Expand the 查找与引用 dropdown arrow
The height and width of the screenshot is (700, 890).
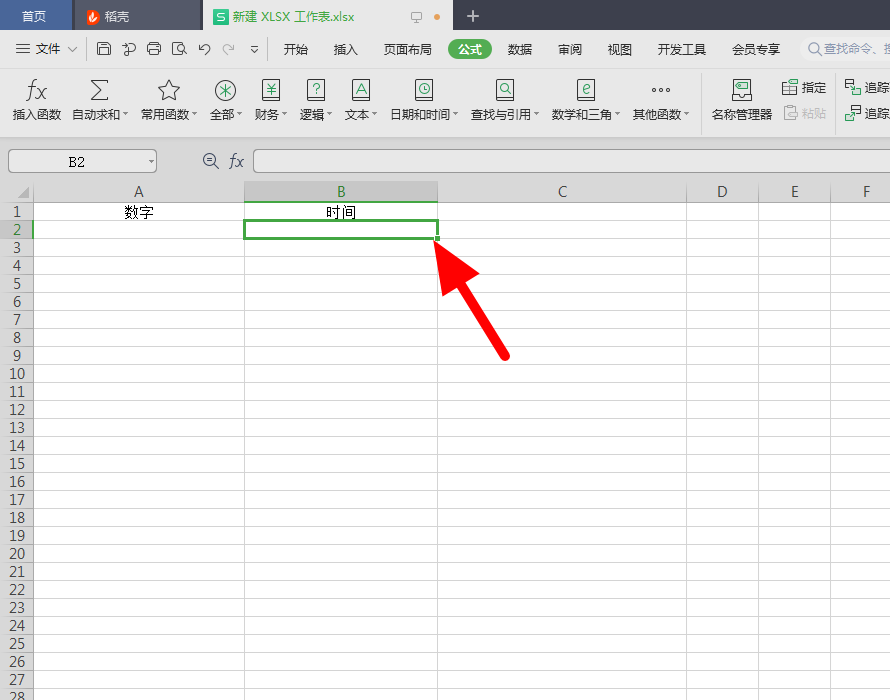coord(536,114)
